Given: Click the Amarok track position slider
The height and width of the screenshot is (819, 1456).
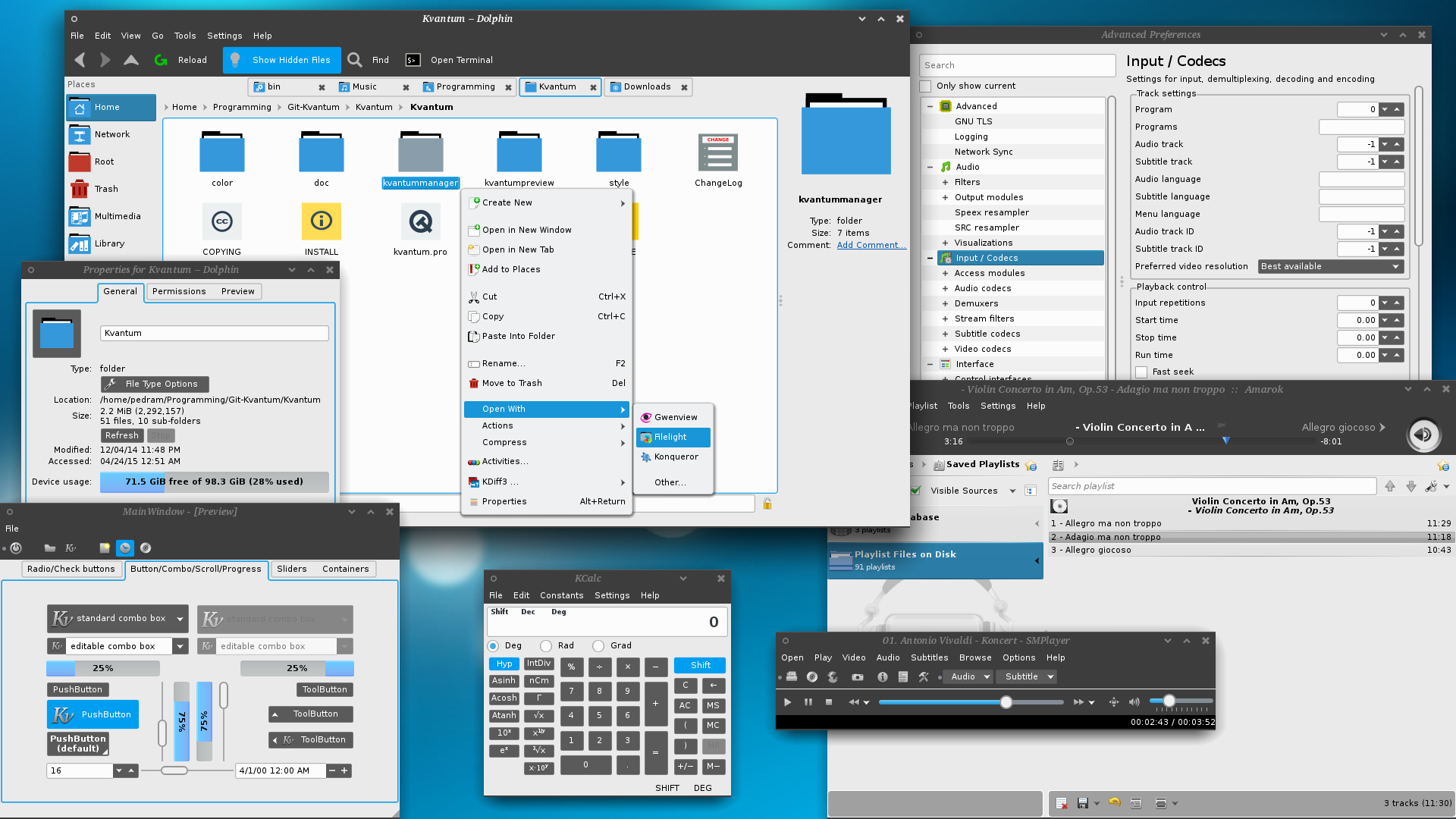Looking at the screenshot, I should click(1143, 441).
